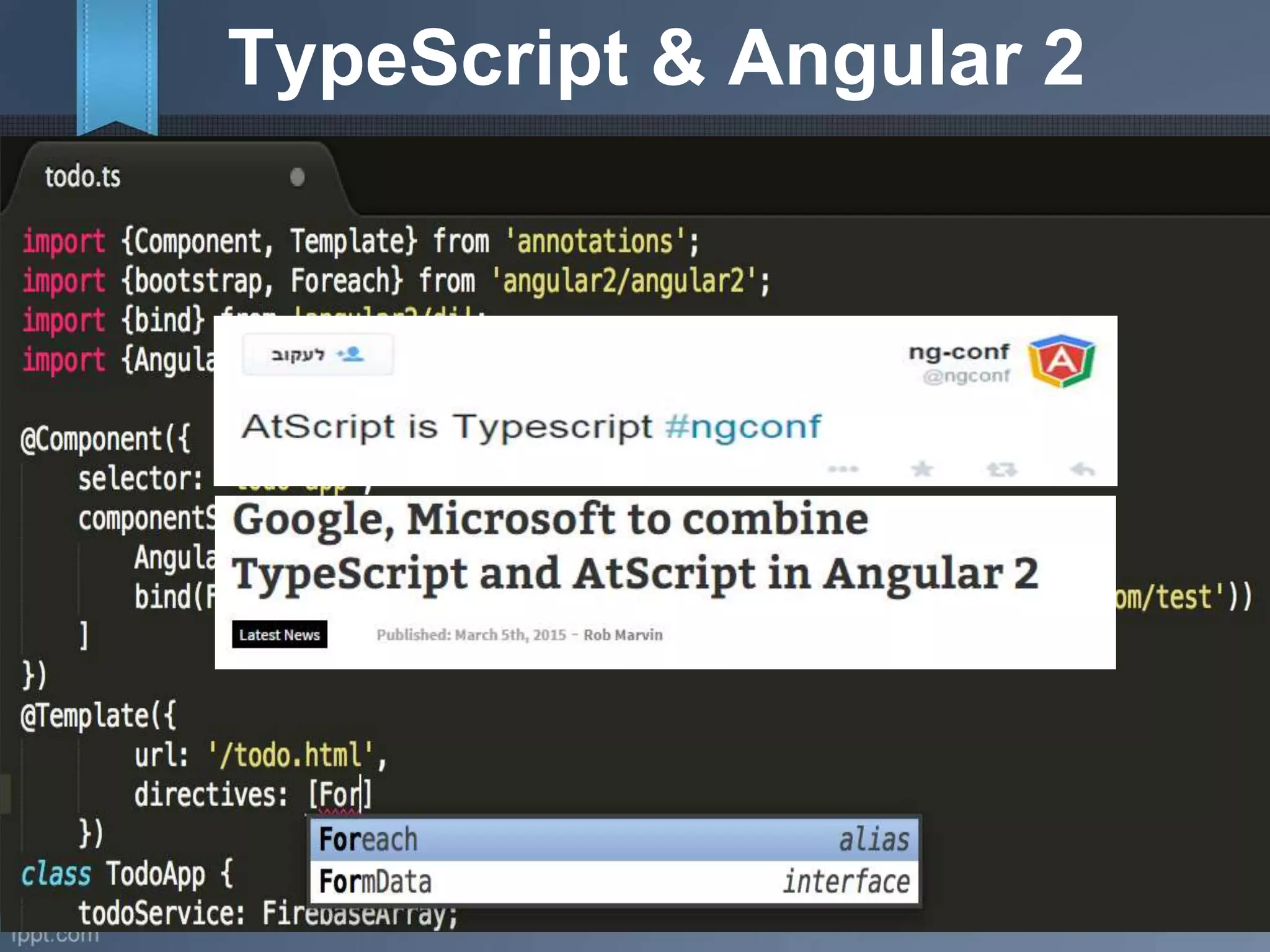Click the unsaved dot on todo.ts tab
Screen dimensions: 1270x952
(298, 177)
